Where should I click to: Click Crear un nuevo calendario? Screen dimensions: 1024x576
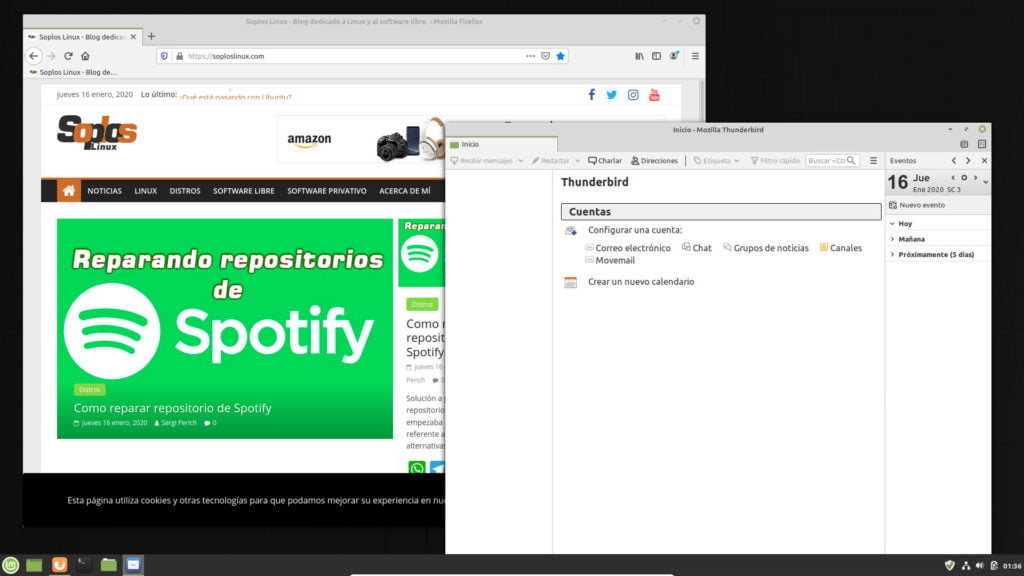click(x=641, y=282)
